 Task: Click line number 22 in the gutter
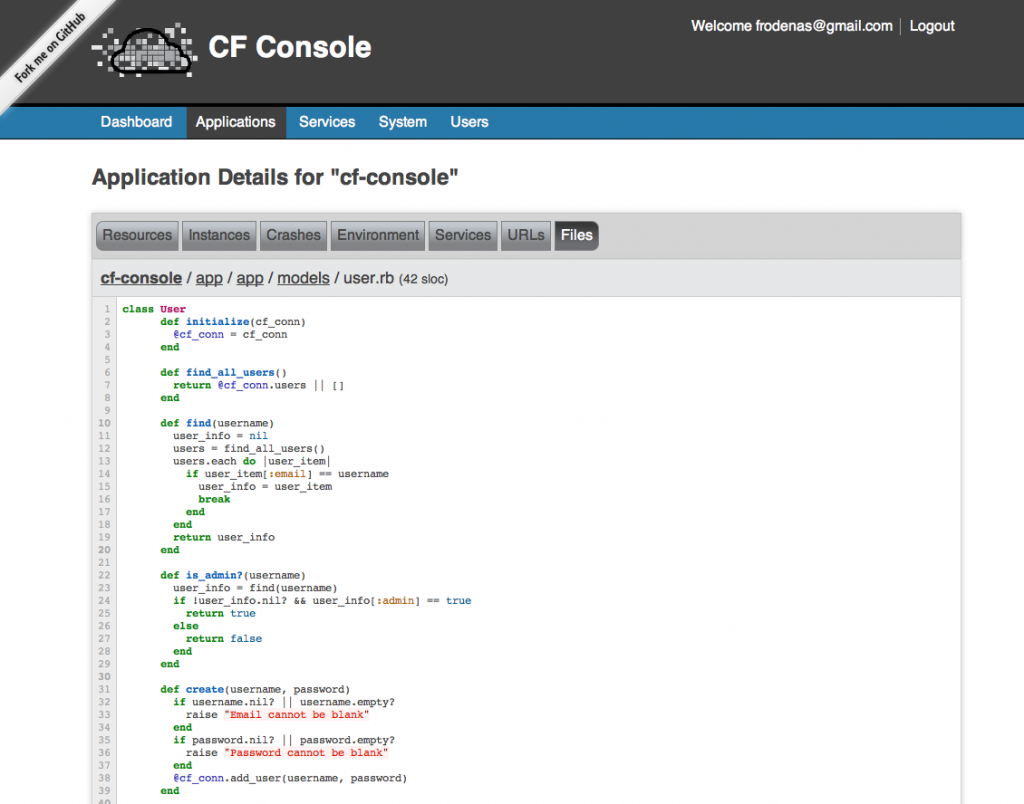click(x=104, y=575)
